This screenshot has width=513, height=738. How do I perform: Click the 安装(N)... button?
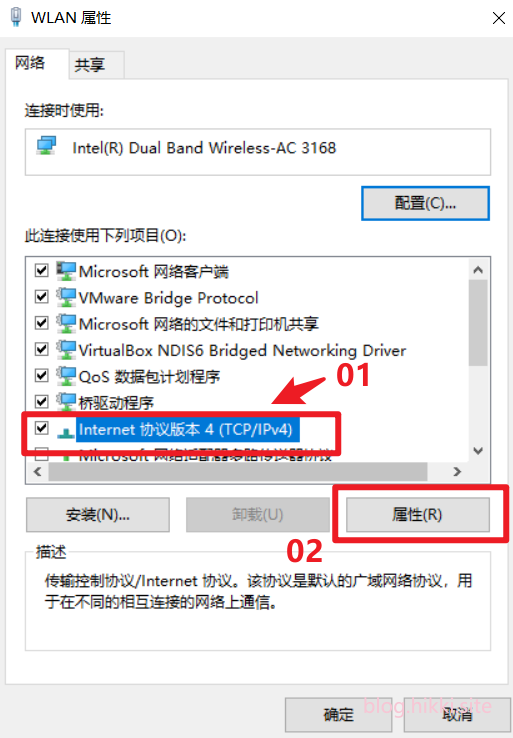pyautogui.click(x=98, y=514)
